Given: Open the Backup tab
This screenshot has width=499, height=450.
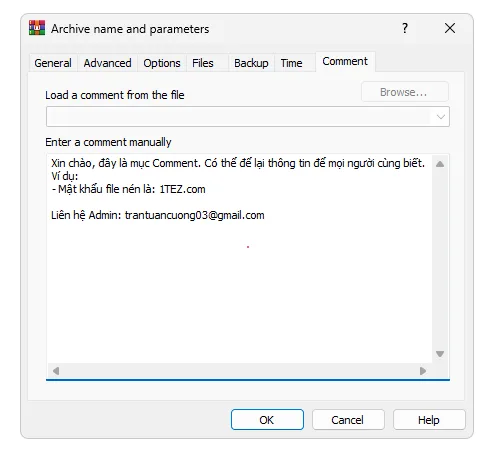Looking at the screenshot, I should coord(251,63).
